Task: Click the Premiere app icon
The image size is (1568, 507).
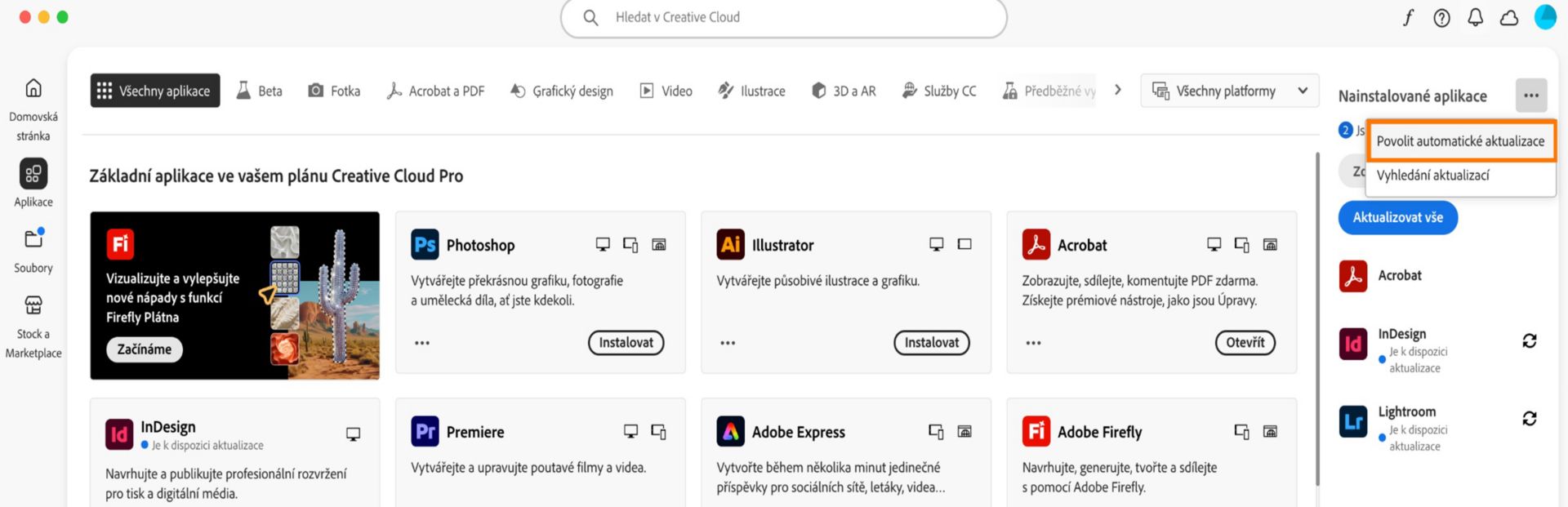Action: (x=425, y=432)
